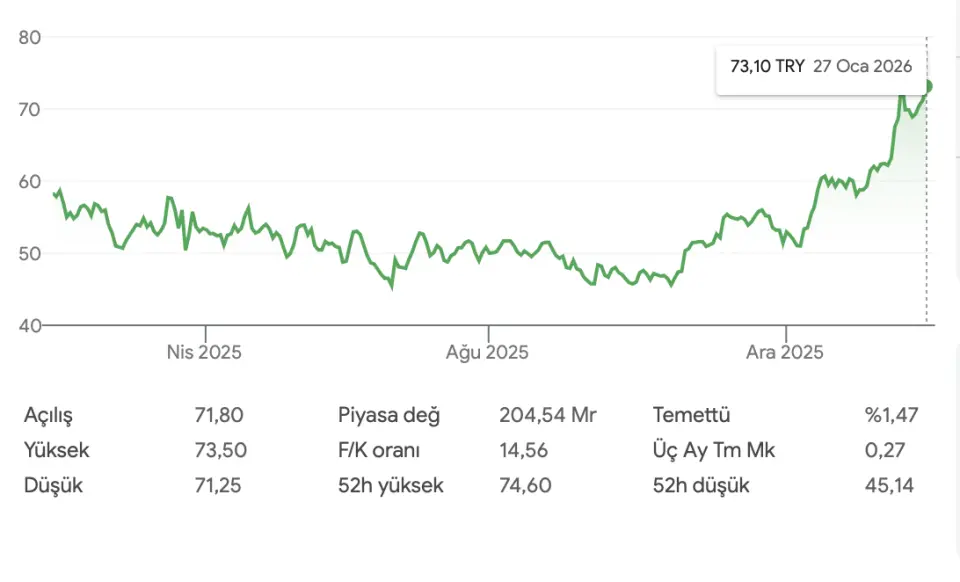
Task: Select the Açılış label
Action: coord(48,415)
